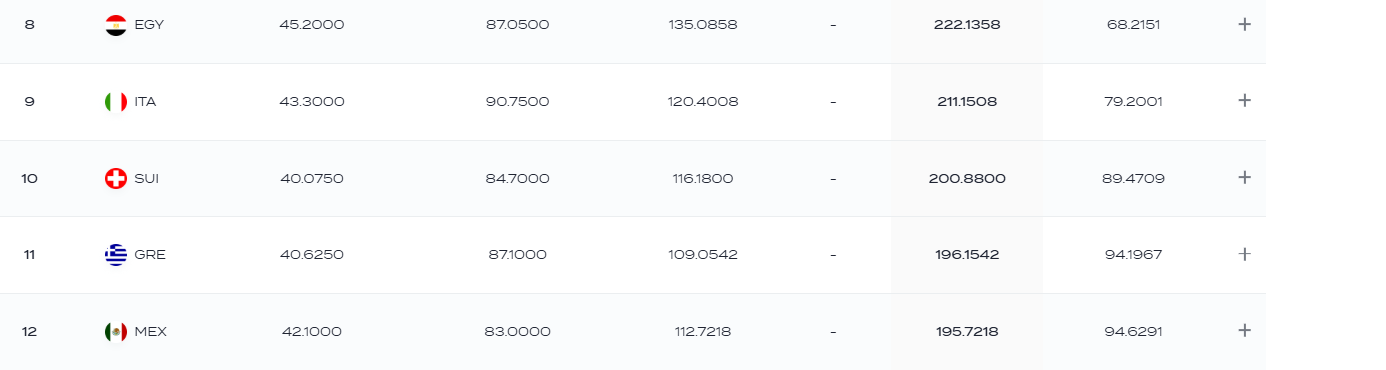Select the ITA country code

pos(145,102)
